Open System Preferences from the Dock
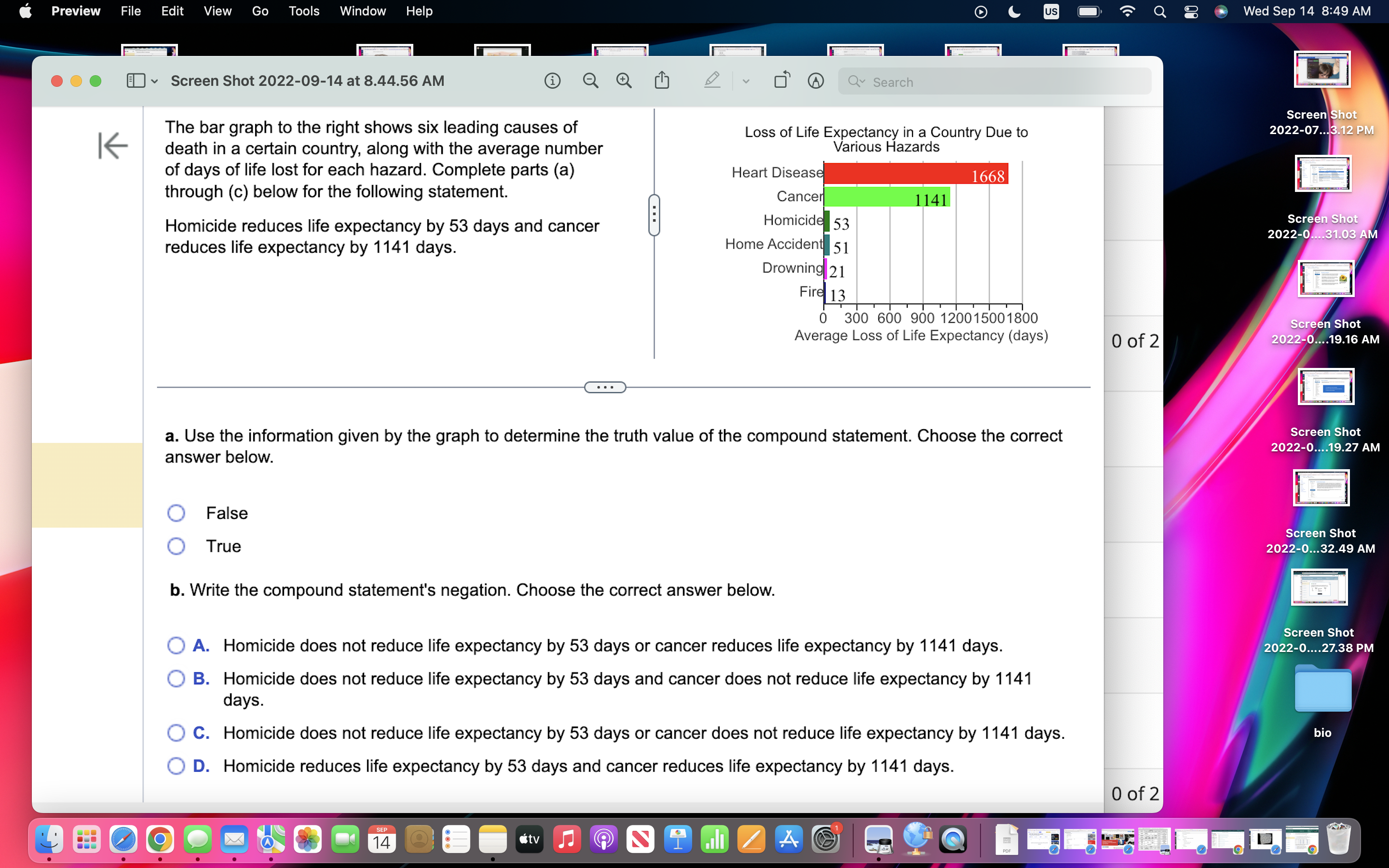The height and width of the screenshot is (868, 1389). click(825, 839)
